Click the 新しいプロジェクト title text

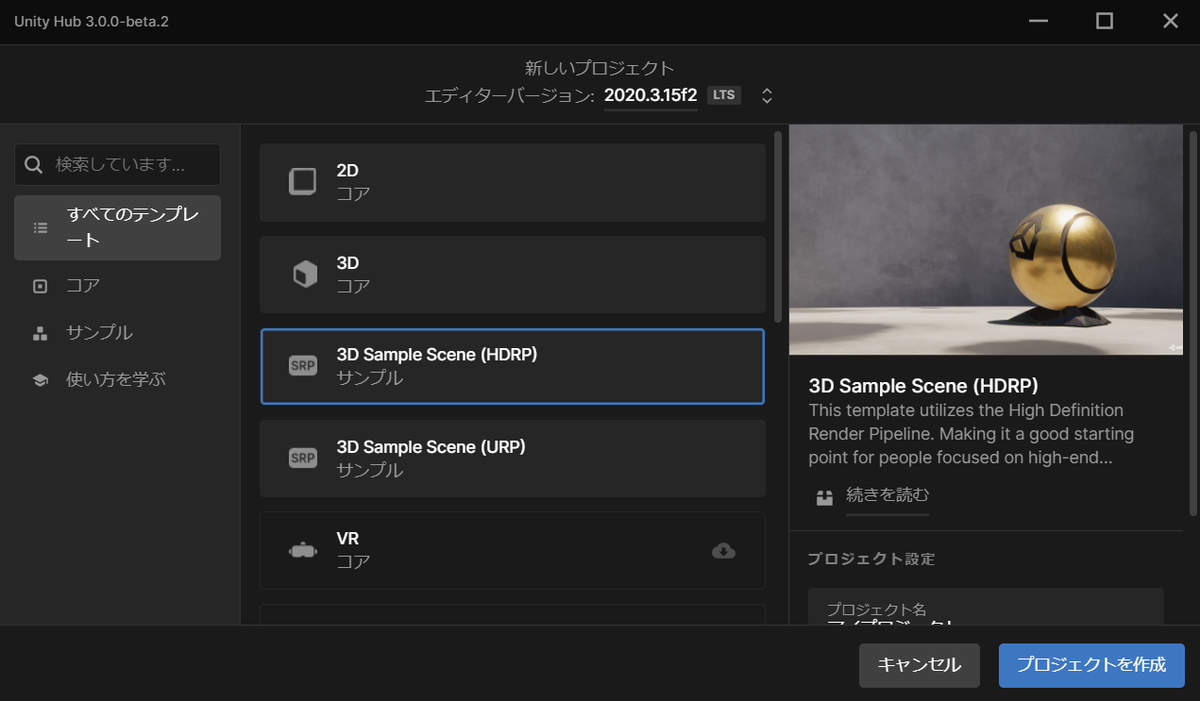pyautogui.click(x=600, y=68)
